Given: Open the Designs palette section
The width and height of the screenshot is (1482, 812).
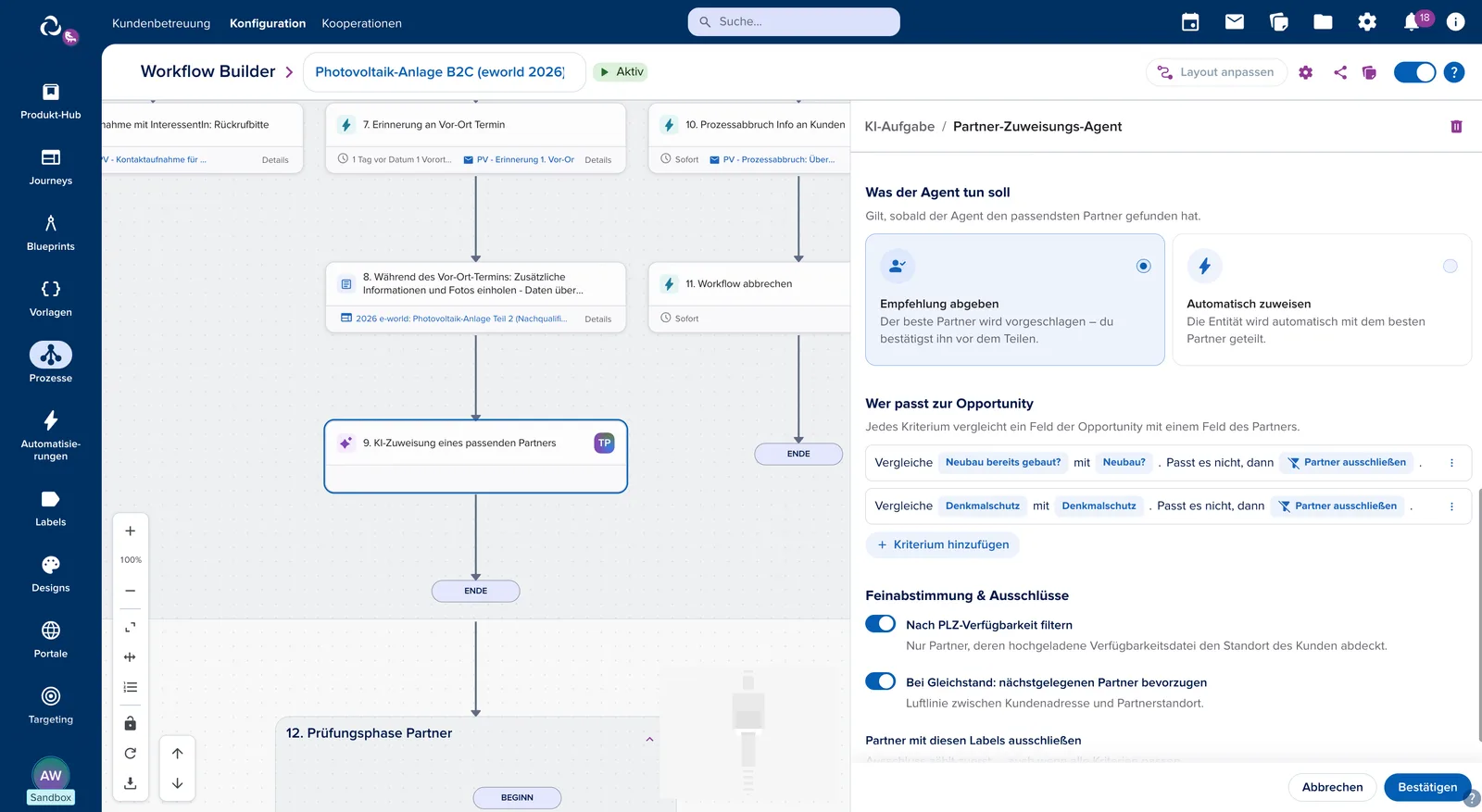Looking at the screenshot, I should 51,574.
